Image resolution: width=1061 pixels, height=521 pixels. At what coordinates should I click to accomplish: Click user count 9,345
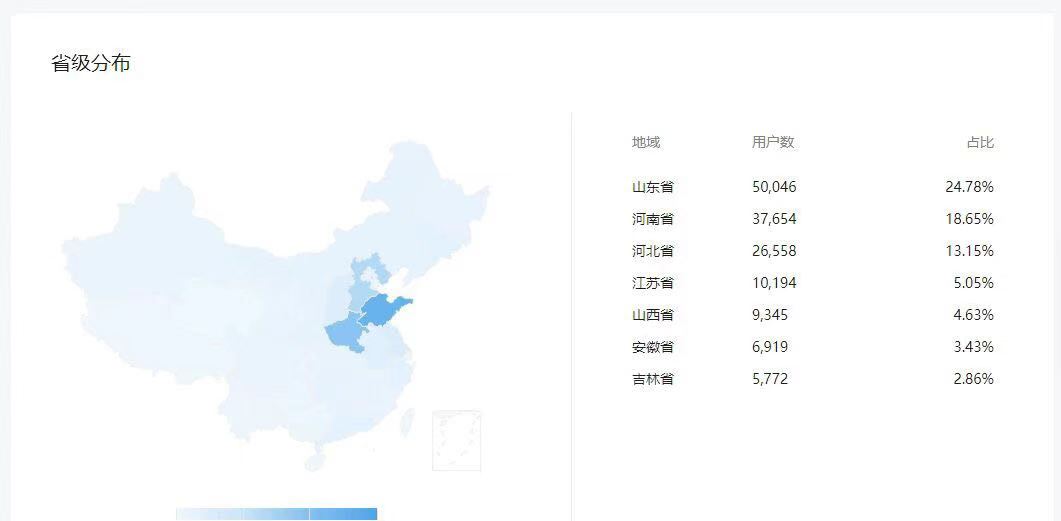coord(770,315)
